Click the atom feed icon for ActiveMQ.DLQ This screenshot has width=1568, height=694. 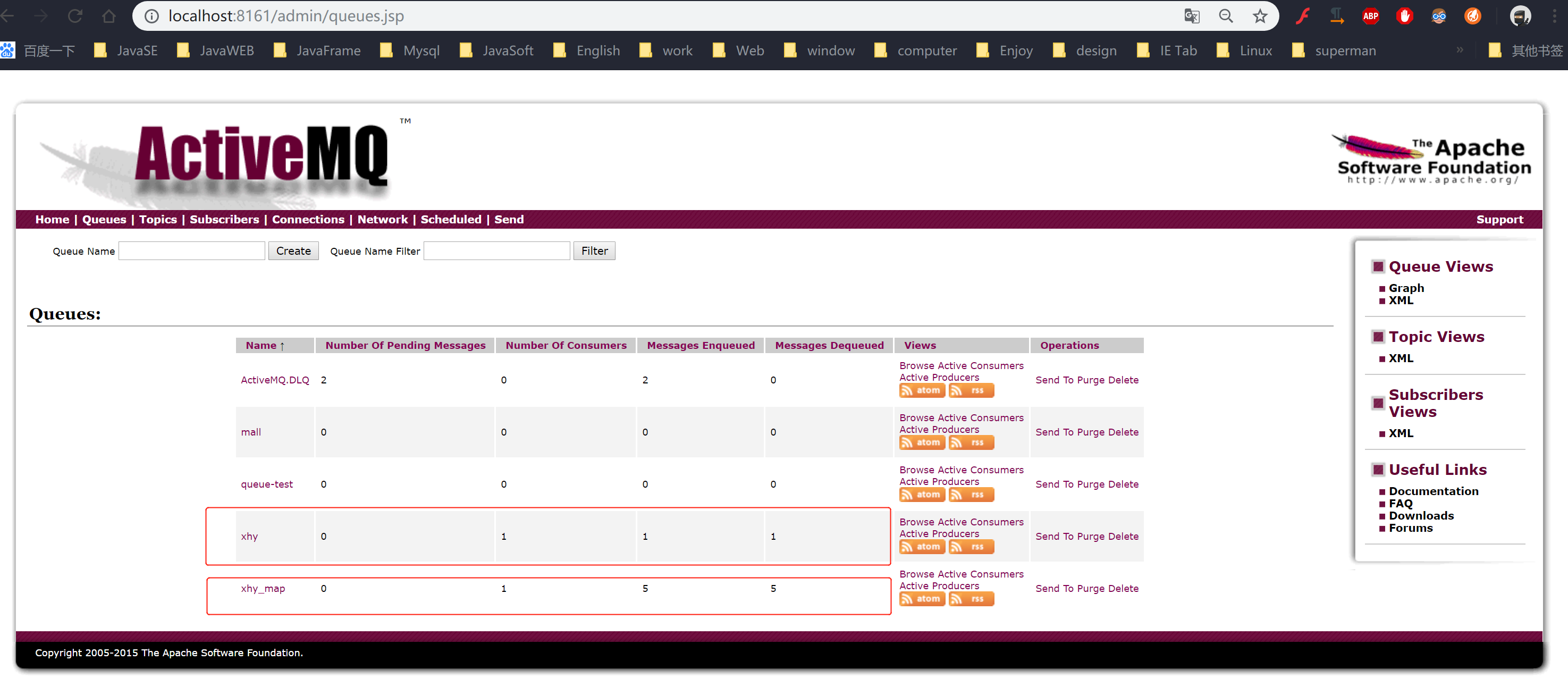(x=922, y=391)
